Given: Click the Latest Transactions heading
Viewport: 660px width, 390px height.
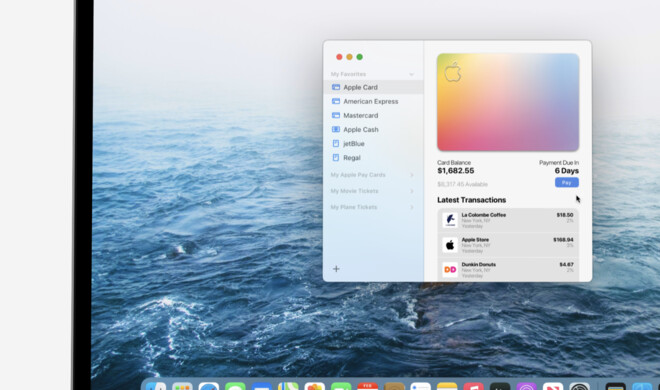Looking at the screenshot, I should click(x=471, y=200).
